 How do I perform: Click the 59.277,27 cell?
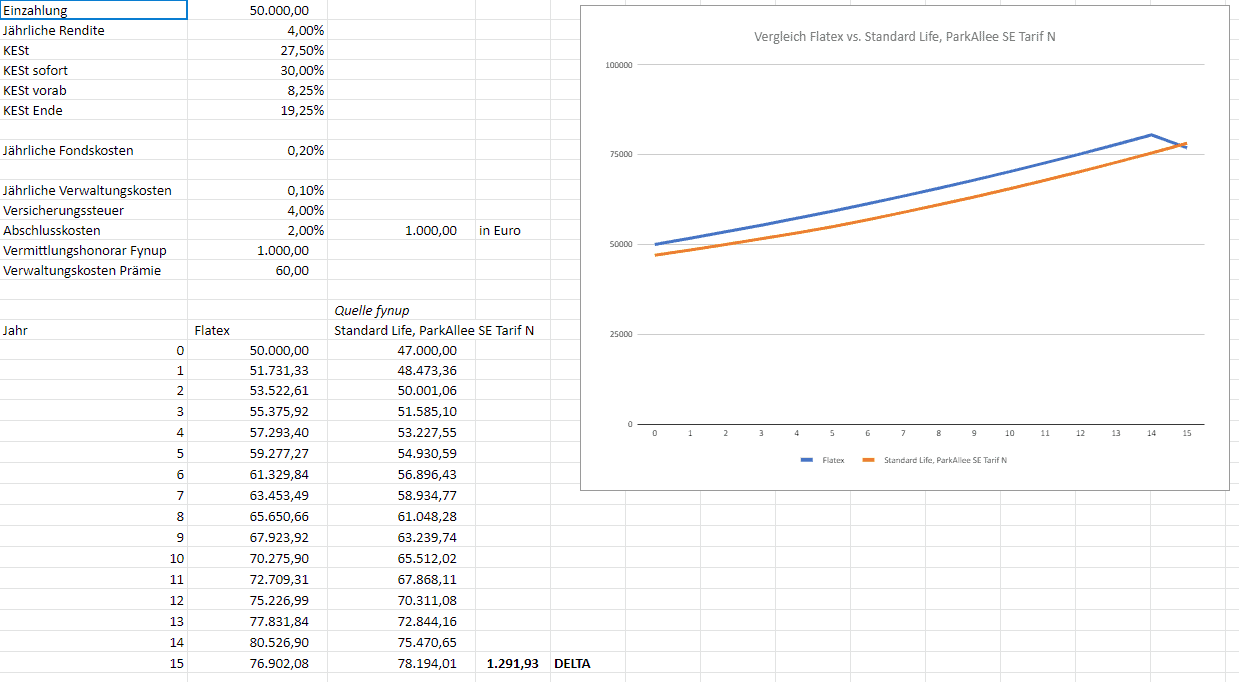click(x=257, y=453)
